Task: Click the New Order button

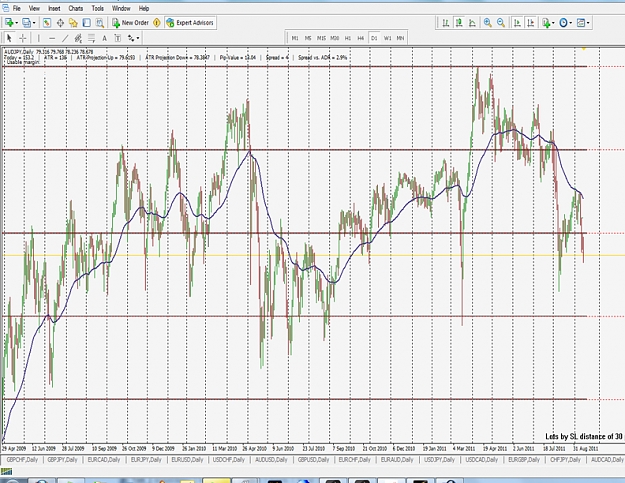Action: coord(130,23)
